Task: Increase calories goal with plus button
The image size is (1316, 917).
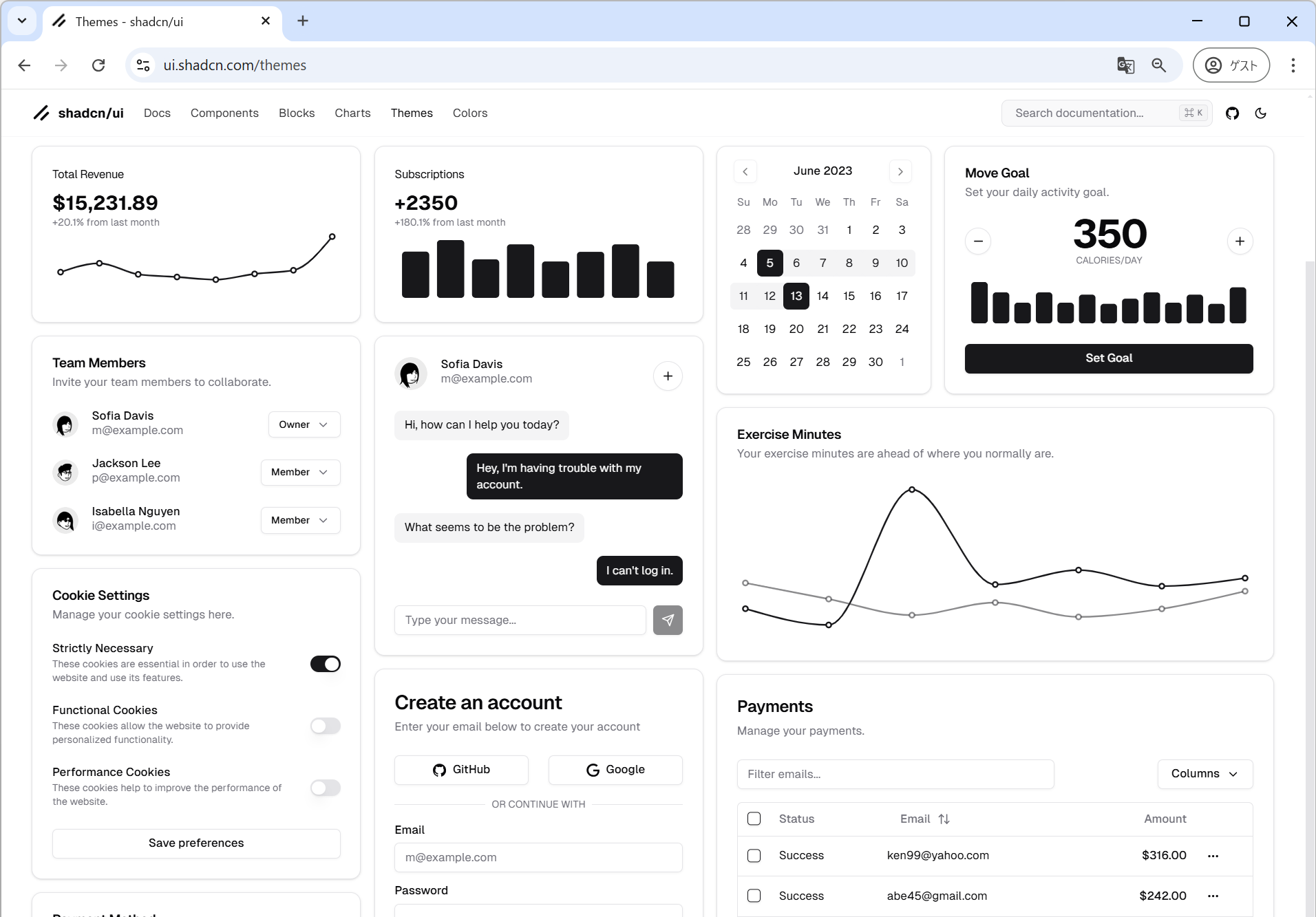Action: [x=1240, y=241]
